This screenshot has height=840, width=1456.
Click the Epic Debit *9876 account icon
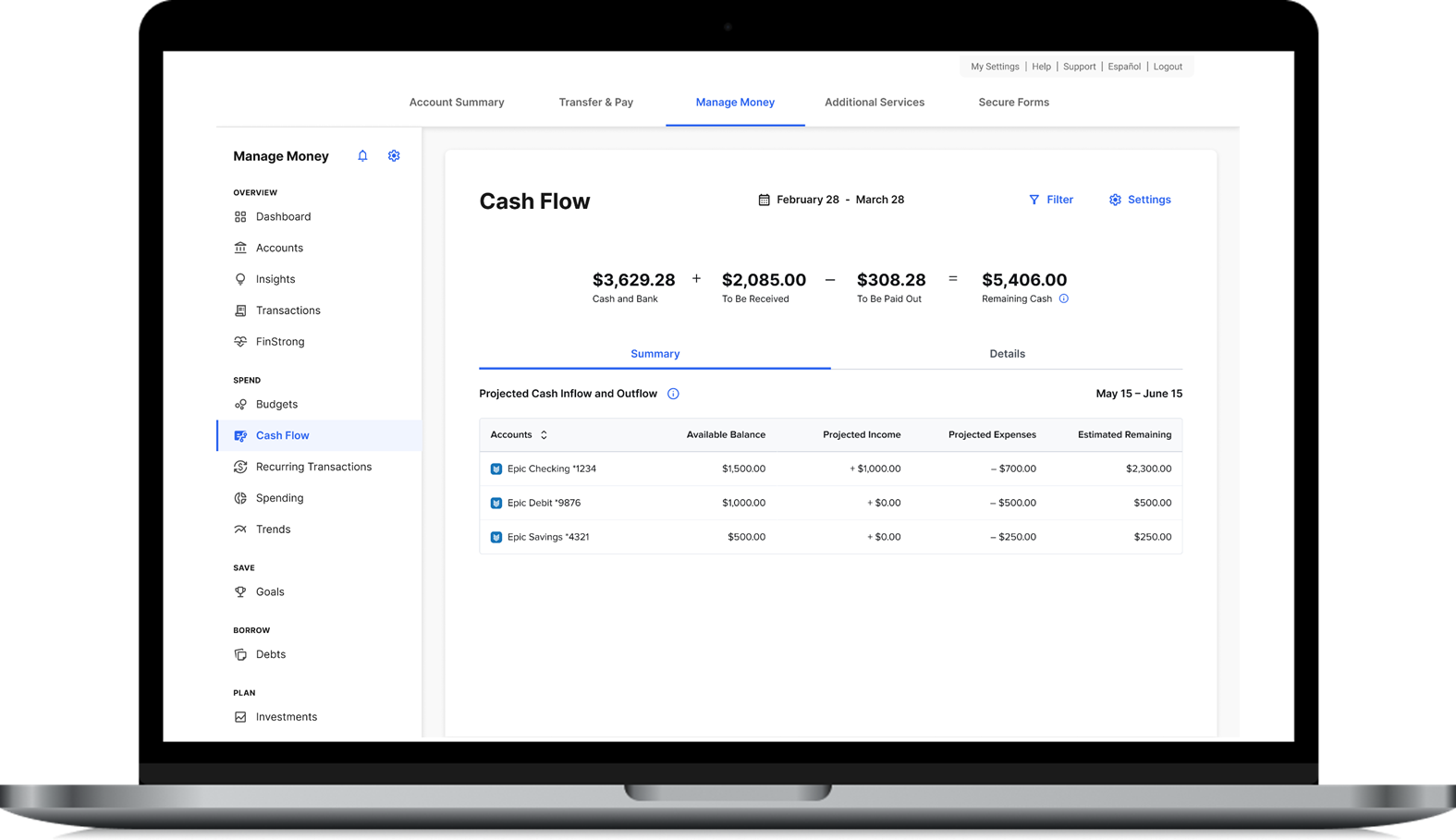(496, 504)
